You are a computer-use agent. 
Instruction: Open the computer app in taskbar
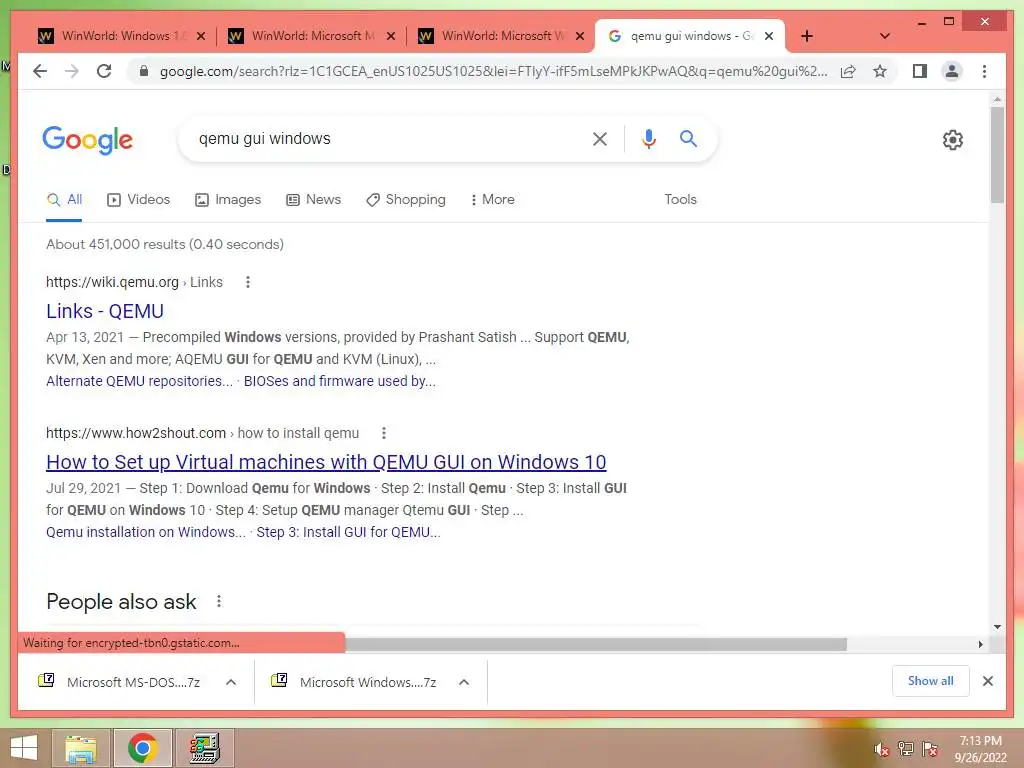click(x=204, y=748)
